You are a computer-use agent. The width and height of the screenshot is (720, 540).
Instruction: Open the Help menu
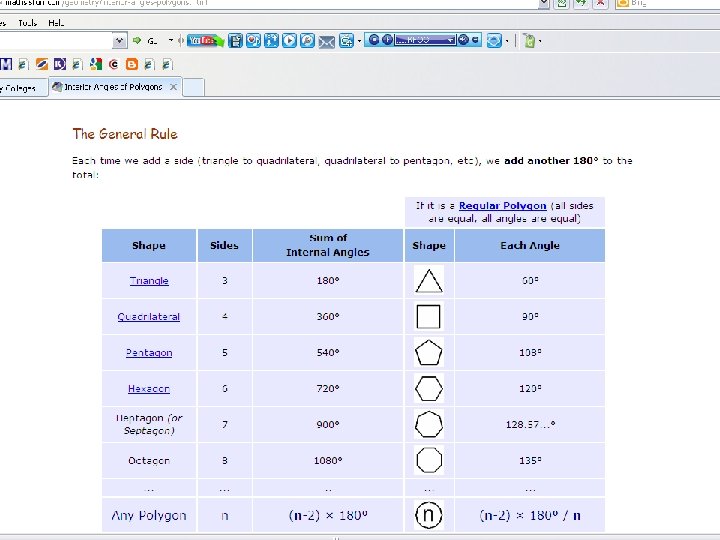point(56,22)
